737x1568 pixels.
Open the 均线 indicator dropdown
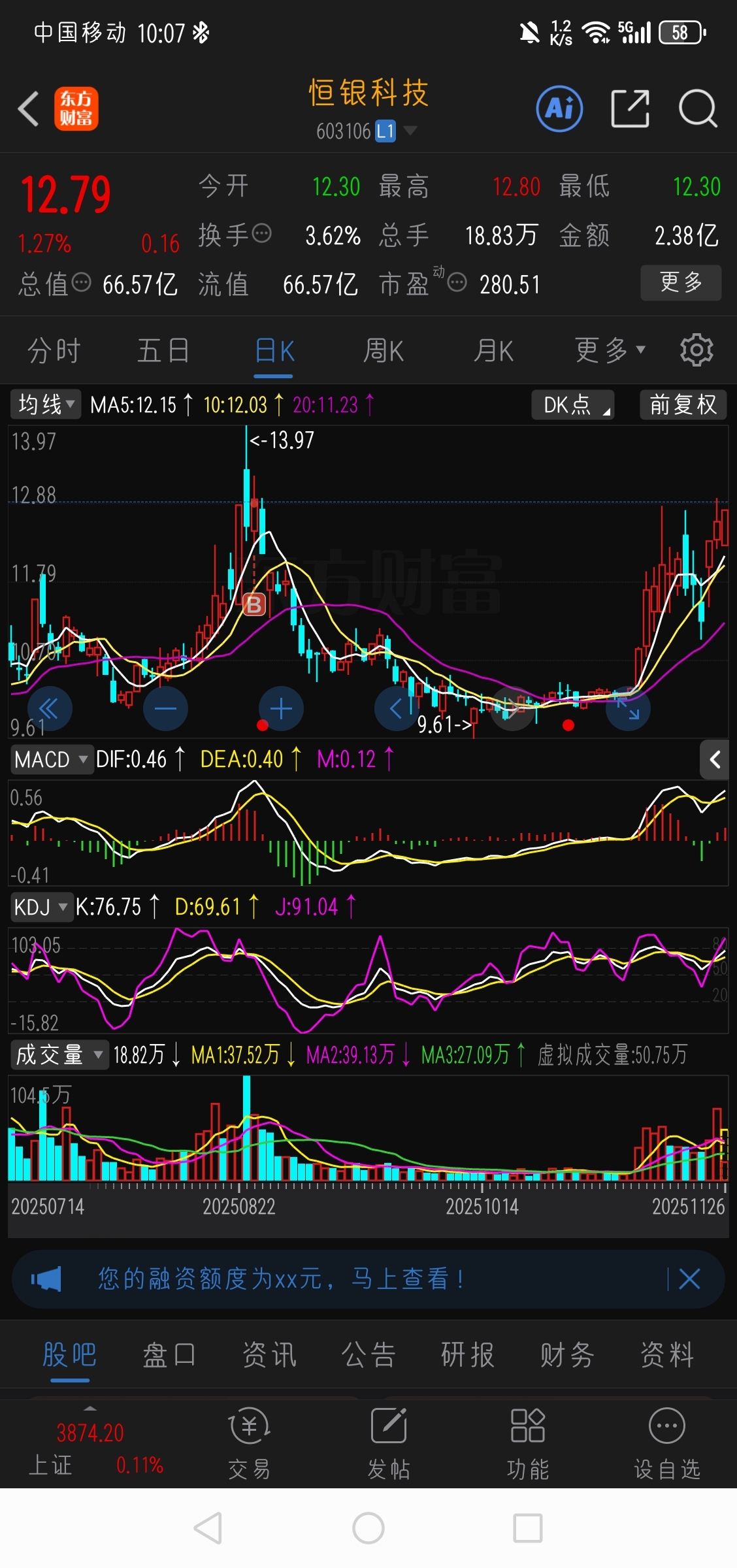[x=46, y=404]
